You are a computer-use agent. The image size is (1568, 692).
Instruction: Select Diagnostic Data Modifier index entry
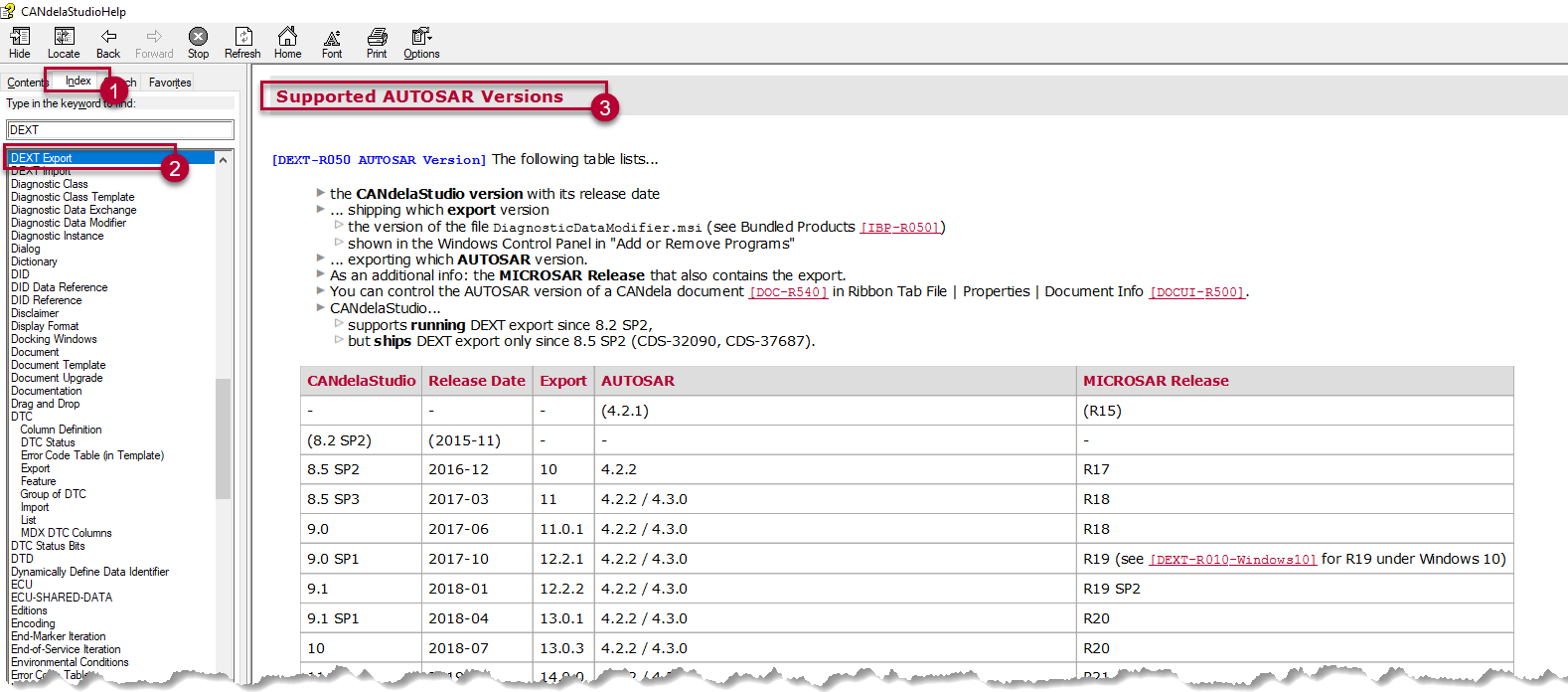pyautogui.click(x=69, y=223)
